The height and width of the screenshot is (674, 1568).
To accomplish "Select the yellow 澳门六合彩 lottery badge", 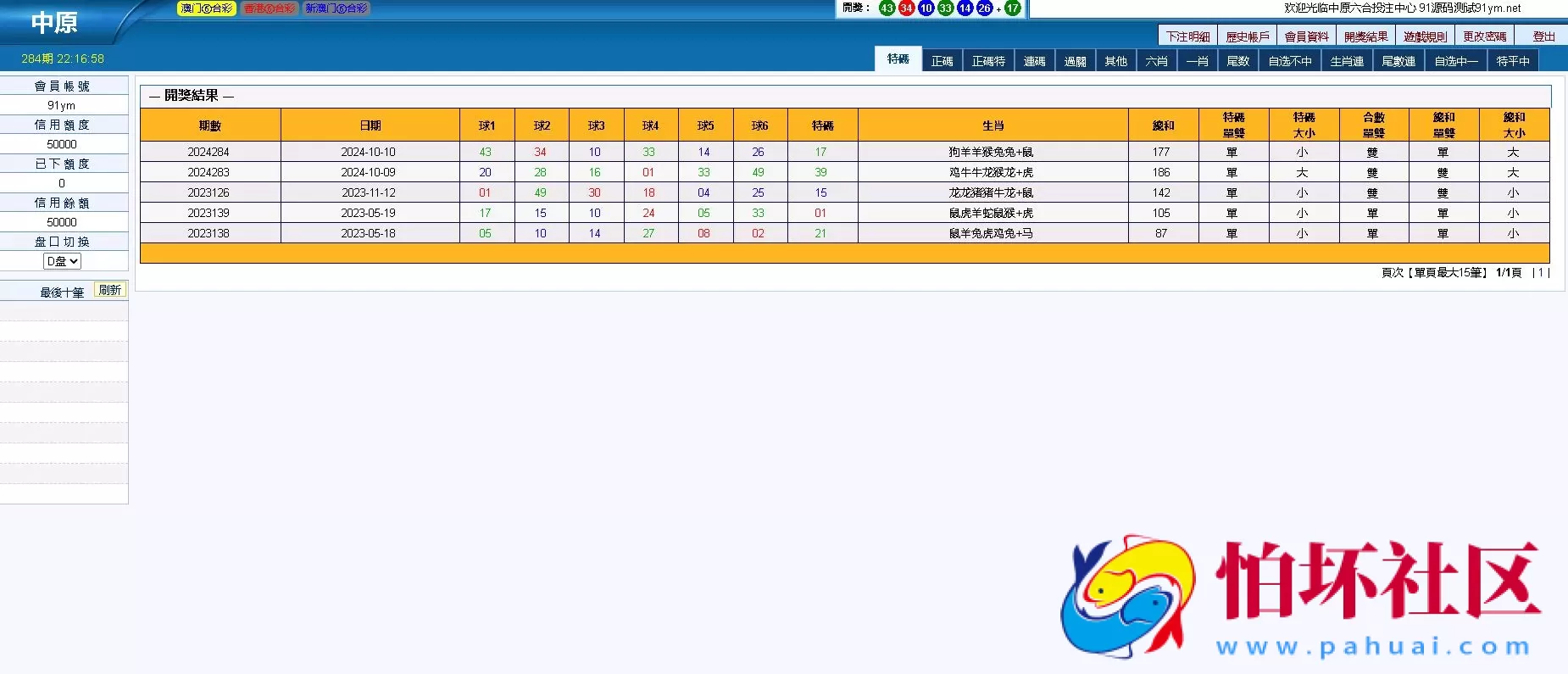I will [x=206, y=8].
